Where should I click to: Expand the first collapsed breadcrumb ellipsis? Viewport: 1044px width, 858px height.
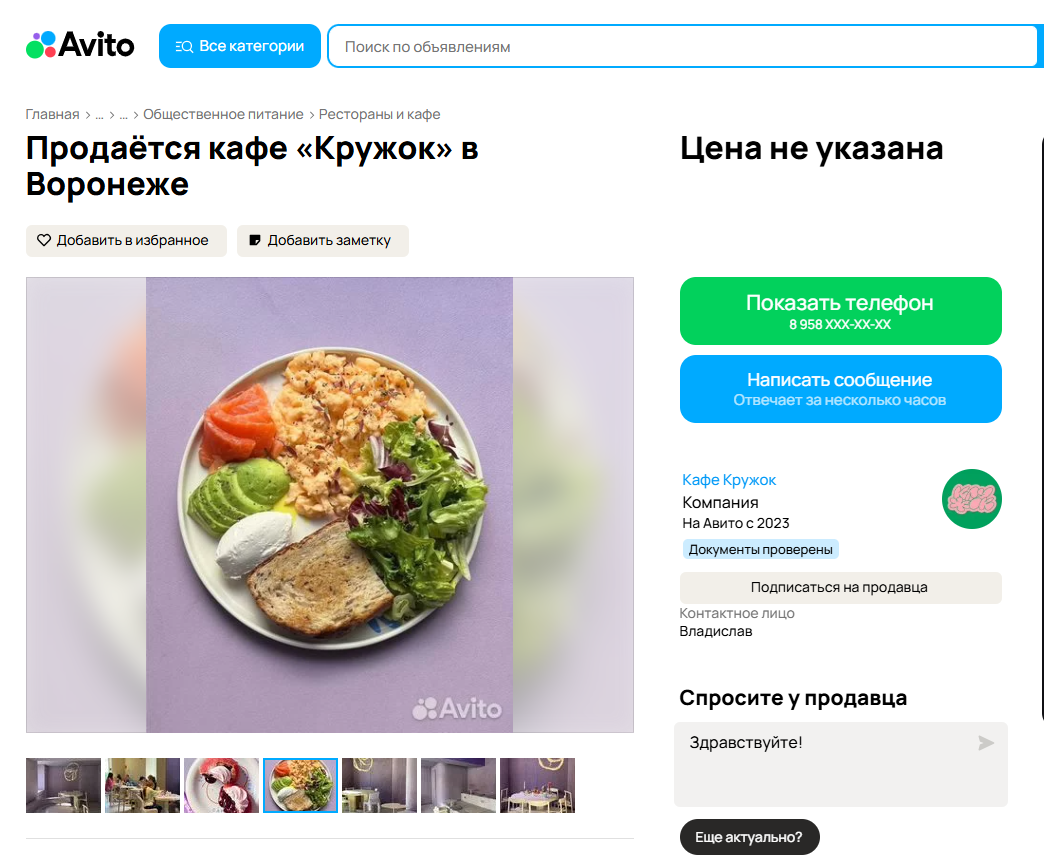99,114
